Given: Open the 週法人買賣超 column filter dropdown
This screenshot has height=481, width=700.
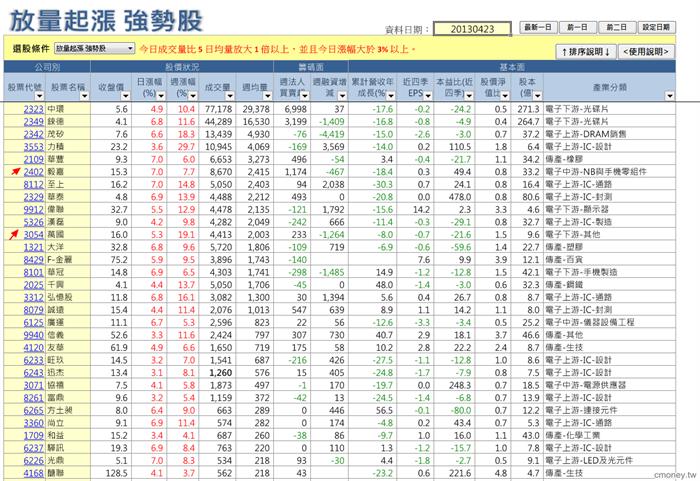Looking at the screenshot, I should [304, 96].
